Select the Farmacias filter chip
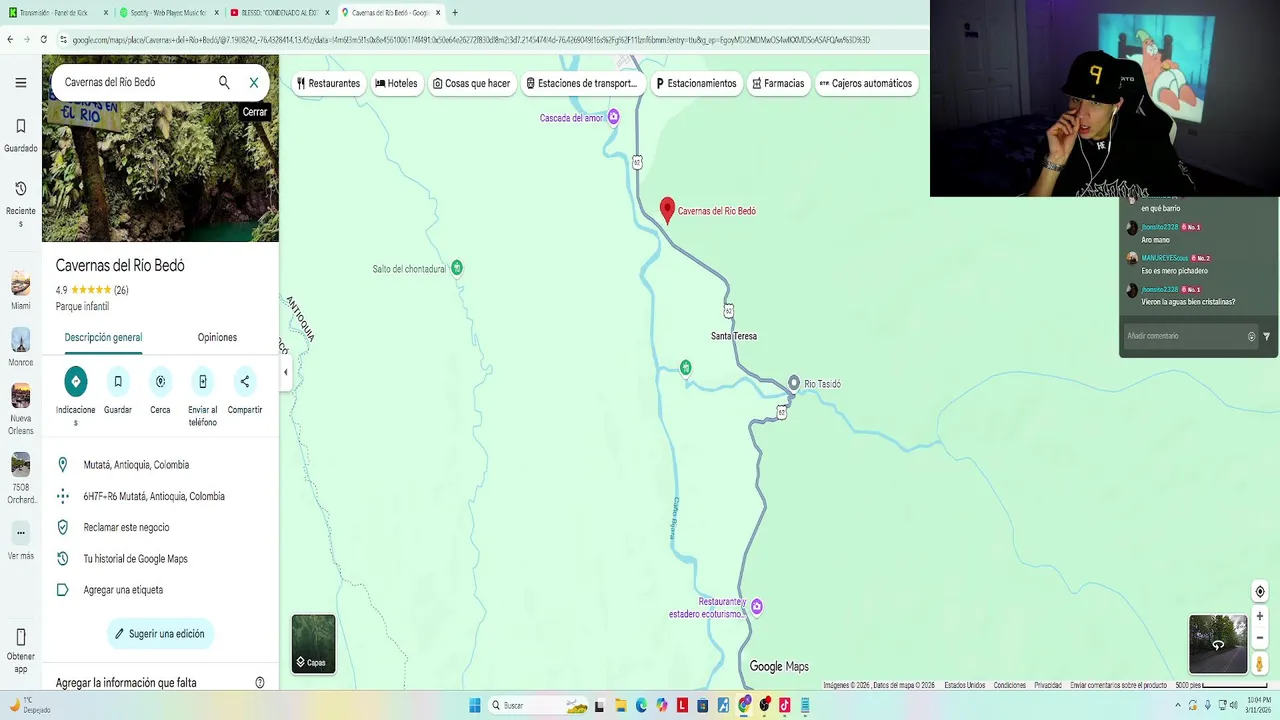The width and height of the screenshot is (1280, 720). pyautogui.click(x=778, y=84)
